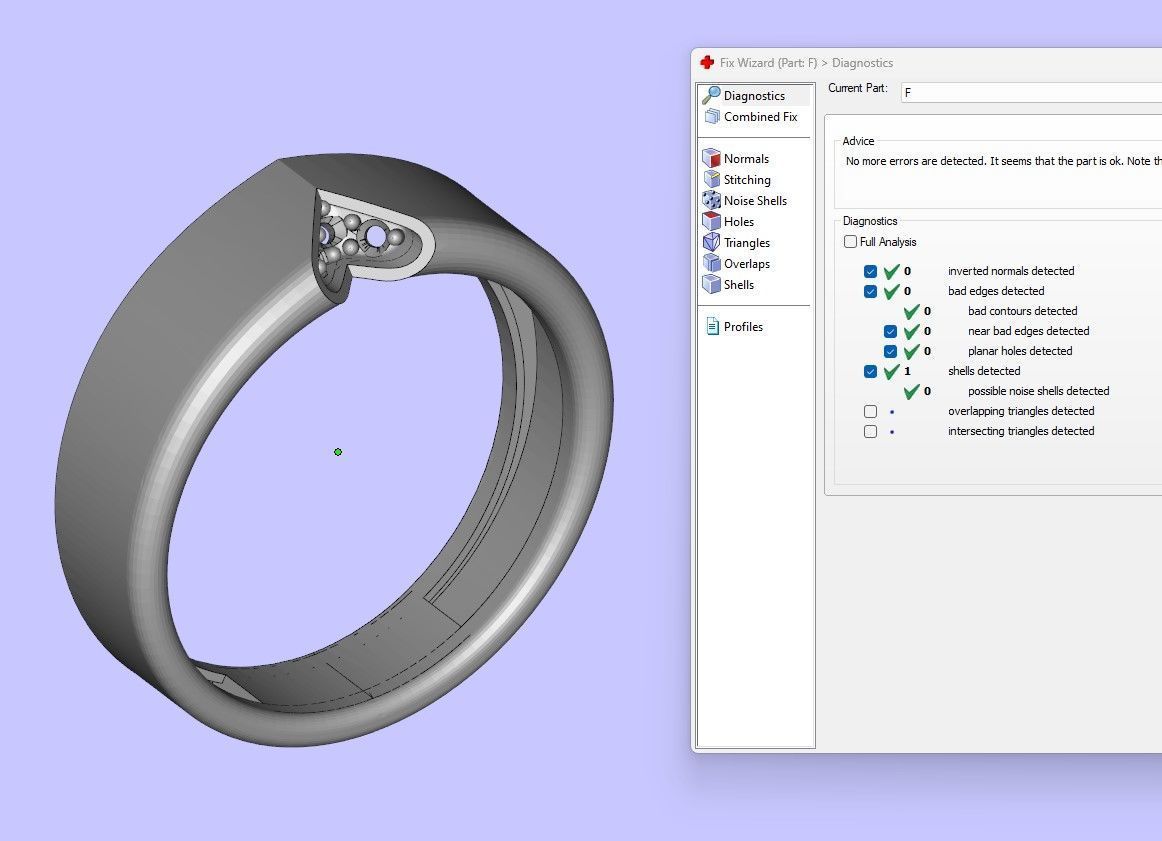Screen dimensions: 1162x841
Task: Uncheck inverted normals detected checkbox
Action: click(x=870, y=271)
